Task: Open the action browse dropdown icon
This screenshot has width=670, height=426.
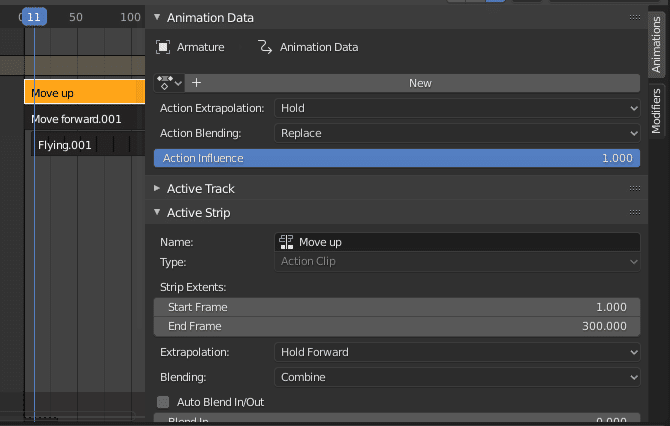Action: [170, 83]
